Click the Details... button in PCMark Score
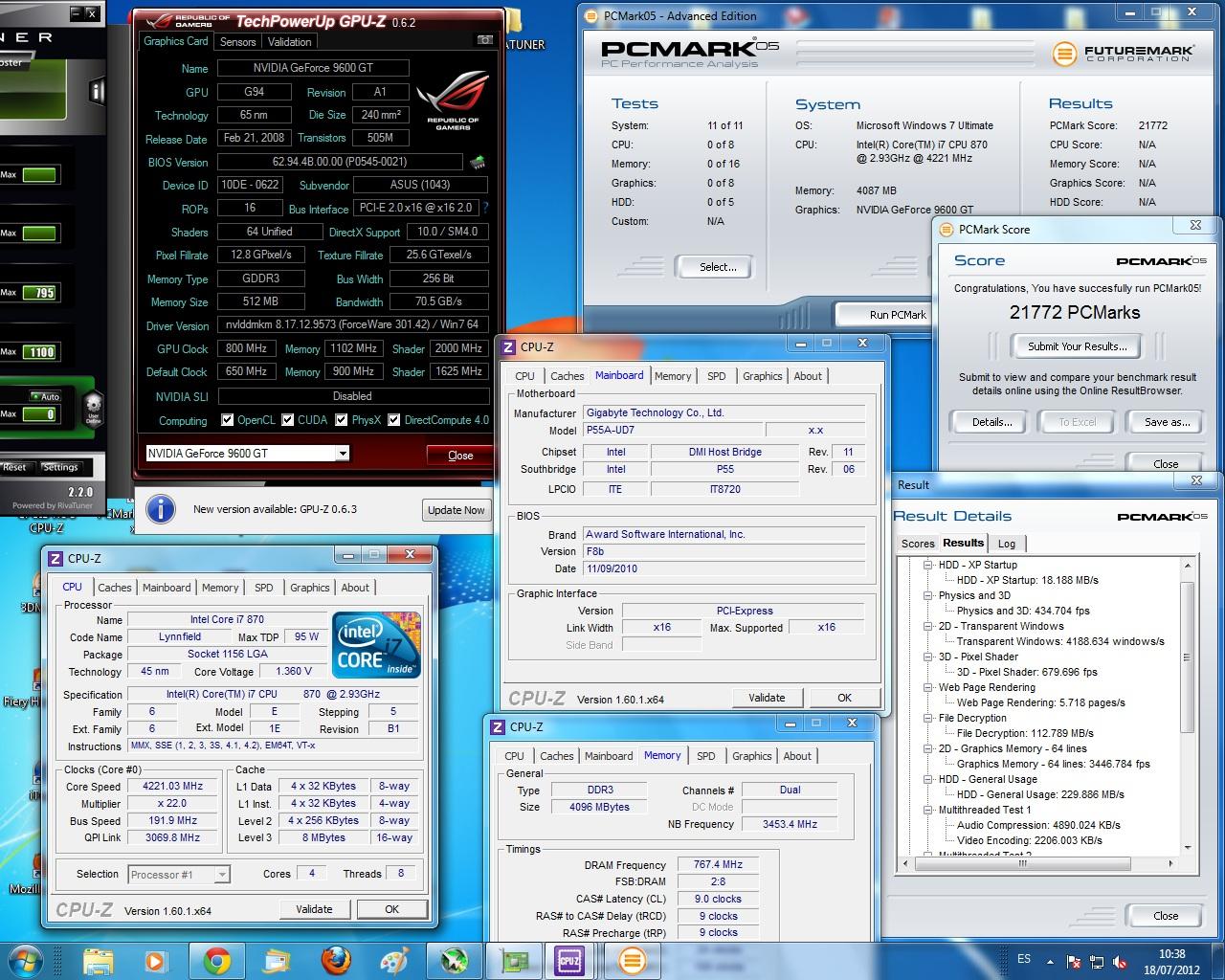This screenshot has height=980, width=1225. pyautogui.click(x=991, y=422)
